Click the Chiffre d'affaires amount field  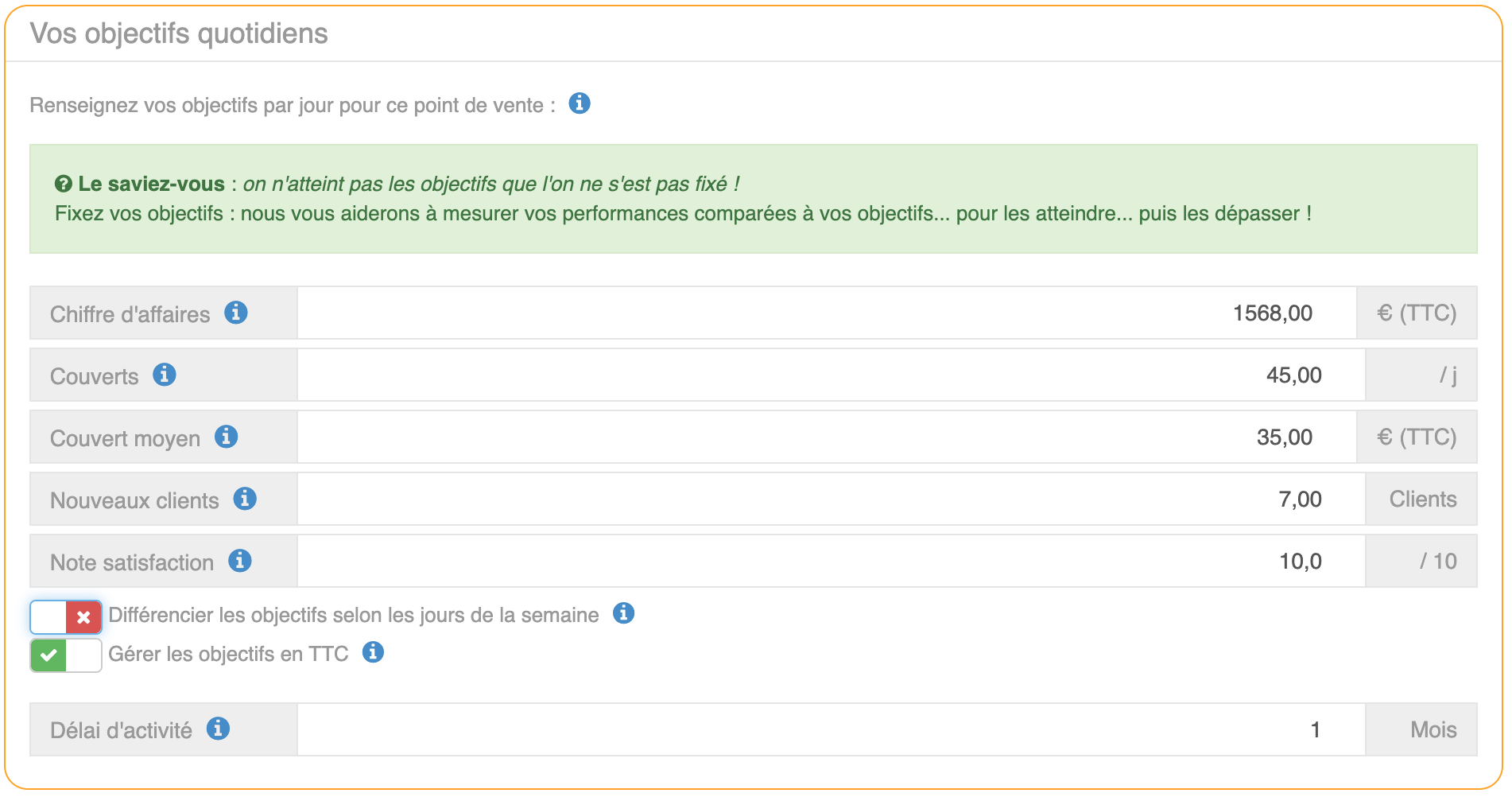pos(827,313)
